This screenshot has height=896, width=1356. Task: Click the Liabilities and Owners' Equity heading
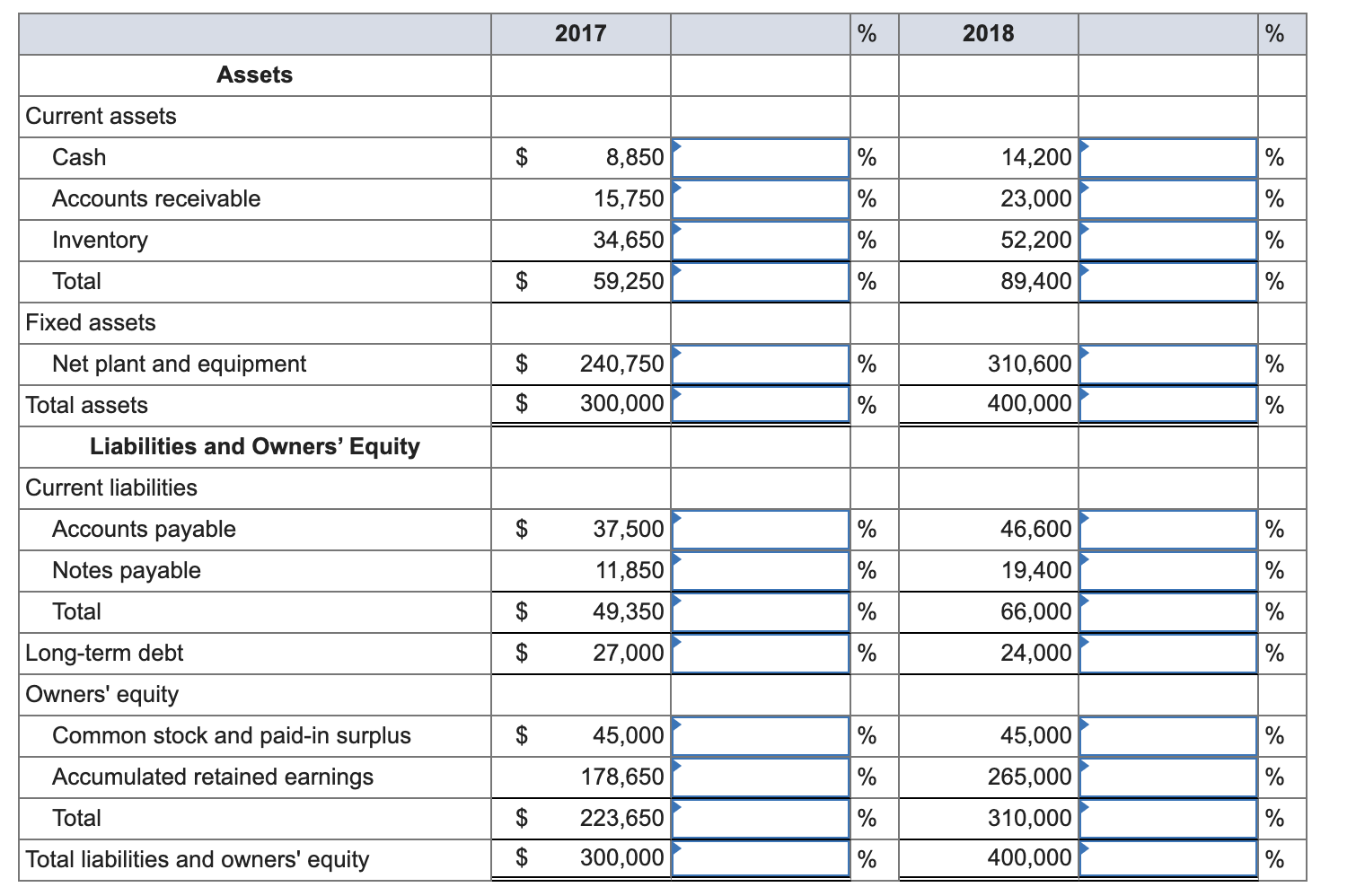pyautogui.click(x=255, y=446)
